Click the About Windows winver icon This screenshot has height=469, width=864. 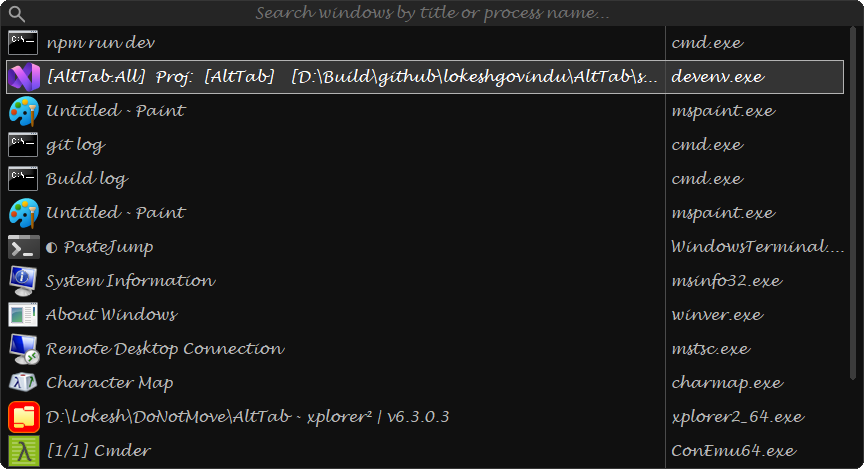[23, 315]
